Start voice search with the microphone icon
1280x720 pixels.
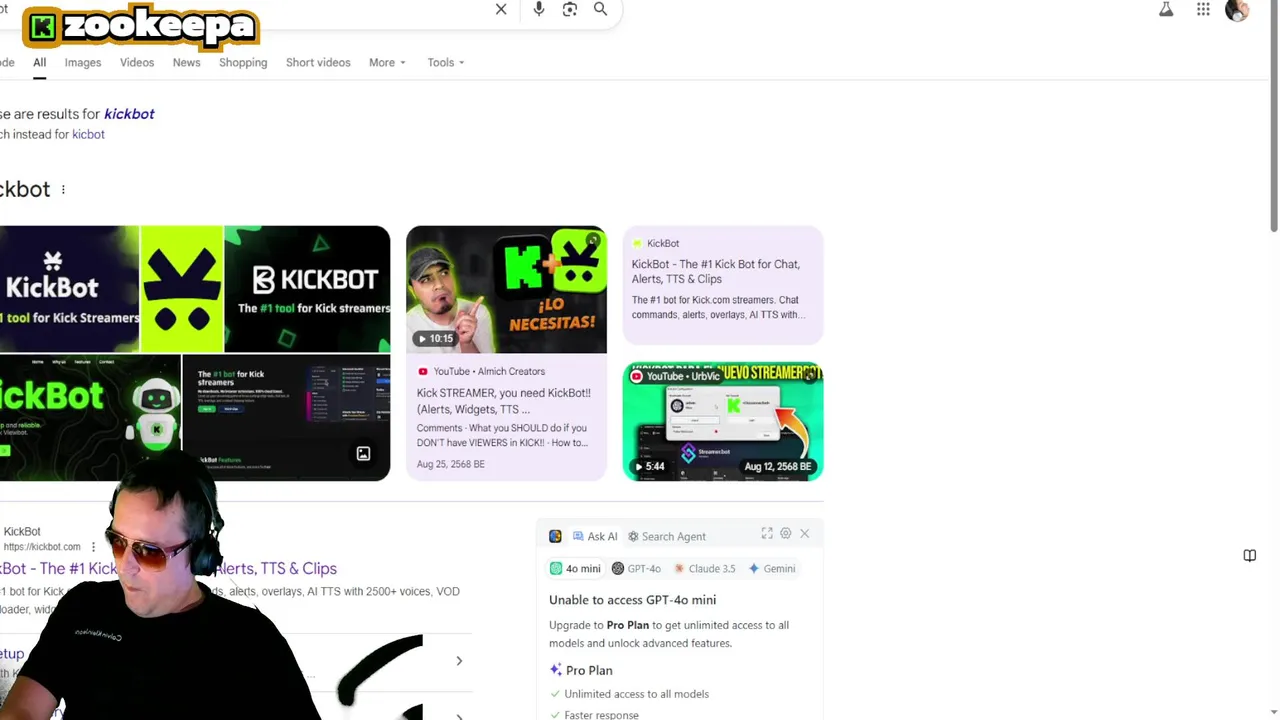pos(539,9)
